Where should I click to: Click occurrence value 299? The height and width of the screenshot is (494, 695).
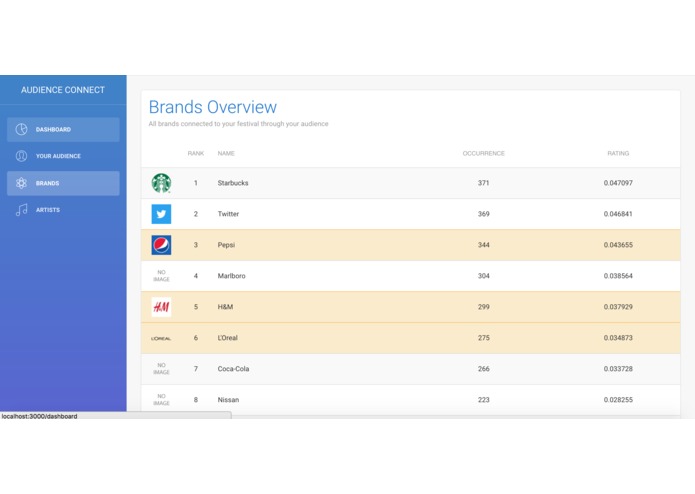(x=484, y=307)
